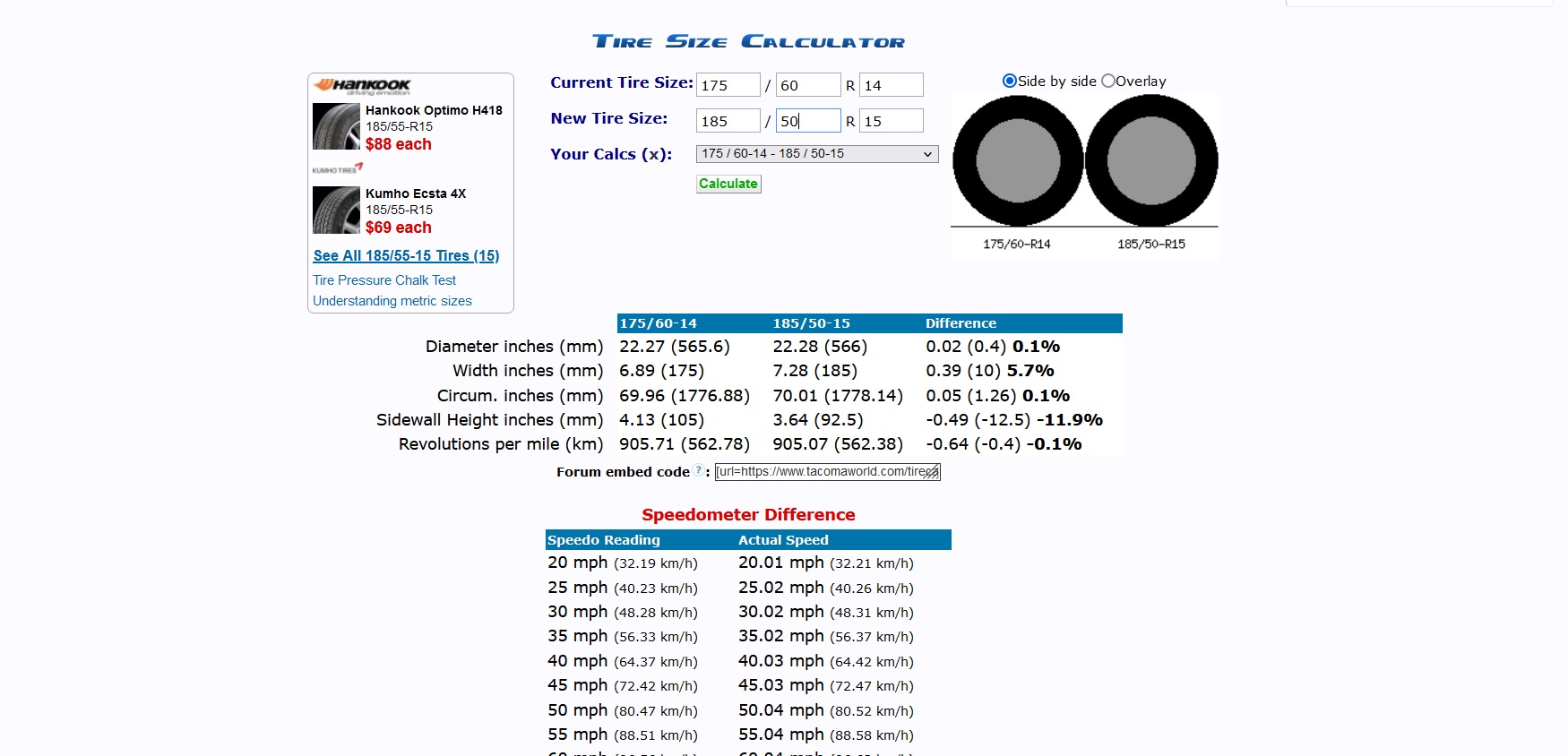Click the 175/60-R14 tire diagram
Viewport: 1568px width, 756px height.
pos(1017,162)
